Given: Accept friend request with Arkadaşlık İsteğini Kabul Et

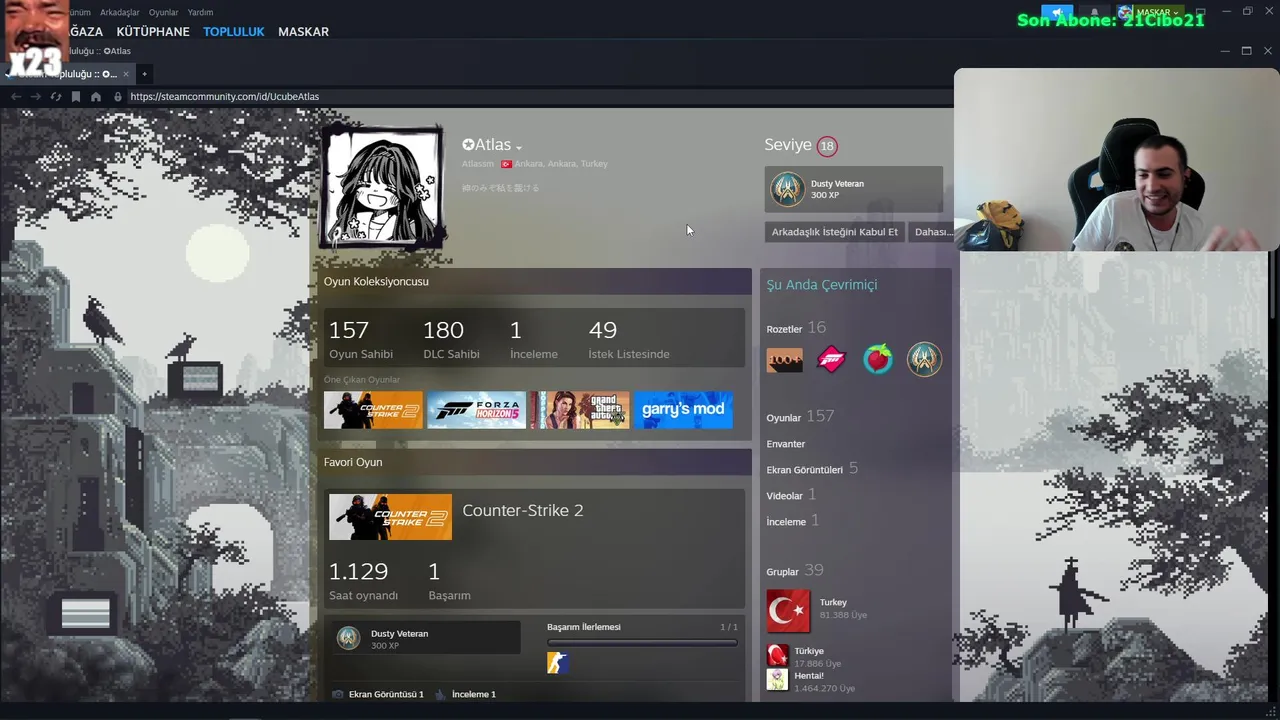Looking at the screenshot, I should [835, 232].
